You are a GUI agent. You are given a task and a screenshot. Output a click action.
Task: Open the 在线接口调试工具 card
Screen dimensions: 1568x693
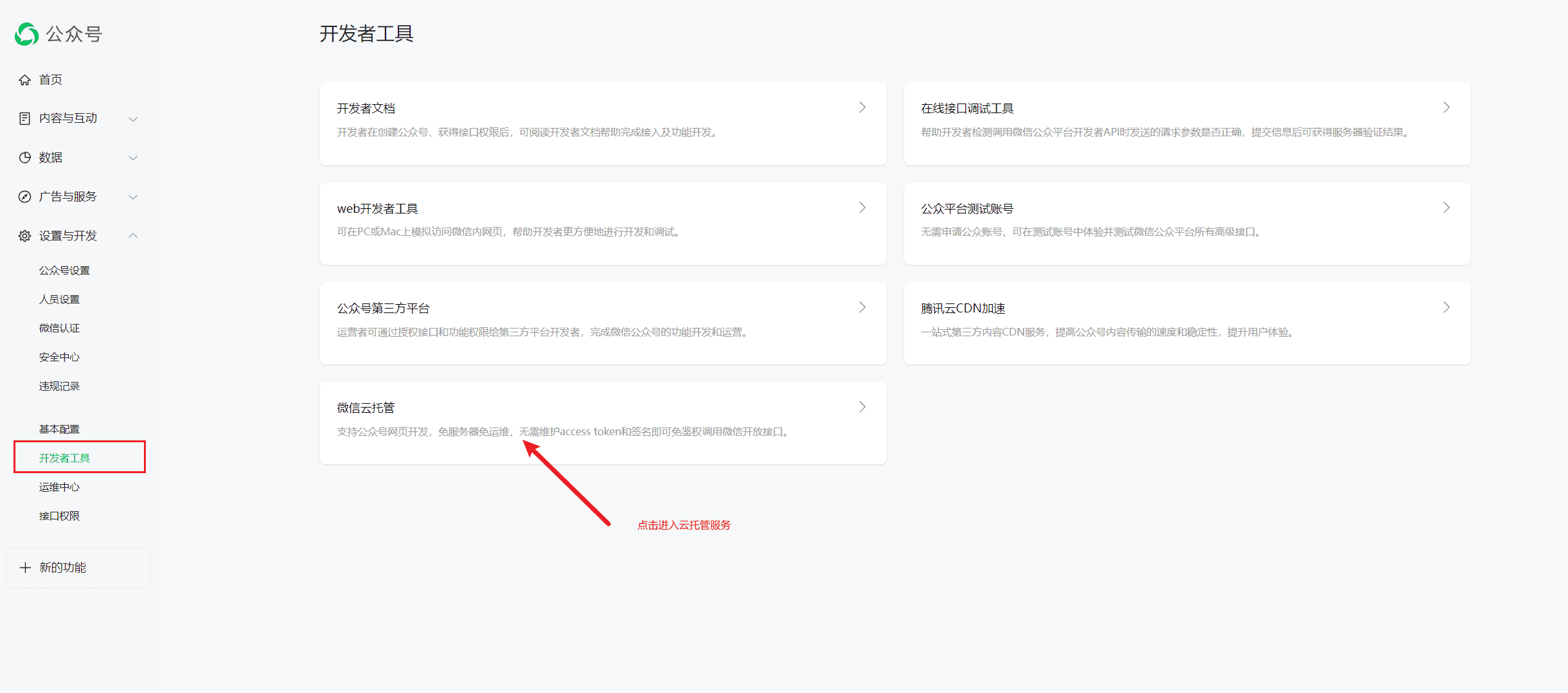pos(1186,123)
